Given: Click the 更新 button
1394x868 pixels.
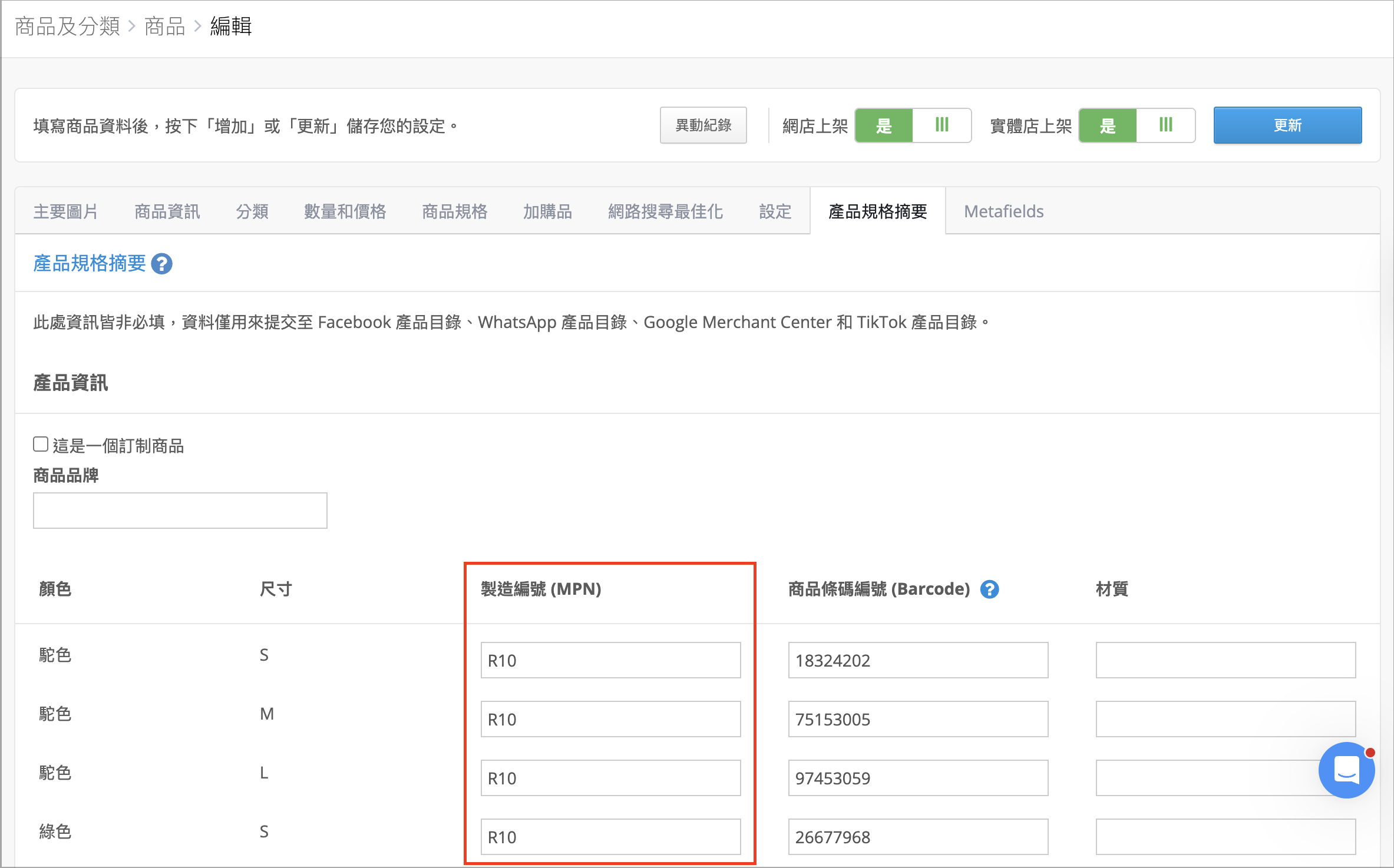Looking at the screenshot, I should tap(1287, 125).
